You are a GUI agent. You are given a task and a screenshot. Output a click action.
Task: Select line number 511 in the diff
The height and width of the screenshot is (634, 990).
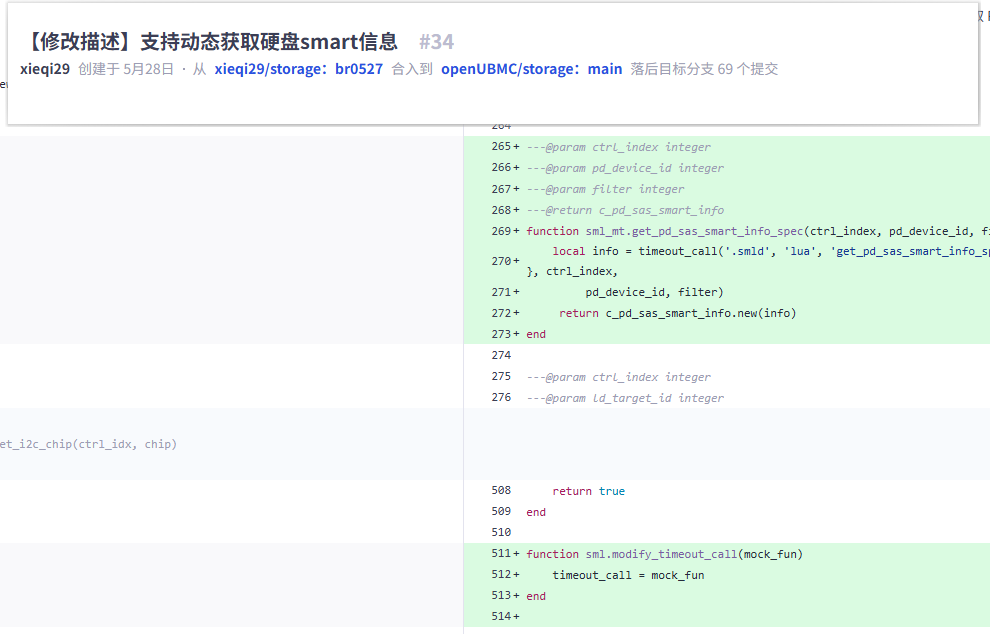(x=501, y=553)
